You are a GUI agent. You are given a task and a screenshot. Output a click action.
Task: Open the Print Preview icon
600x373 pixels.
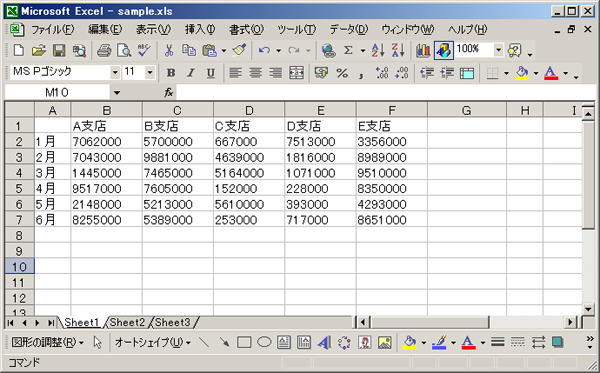click(x=124, y=50)
